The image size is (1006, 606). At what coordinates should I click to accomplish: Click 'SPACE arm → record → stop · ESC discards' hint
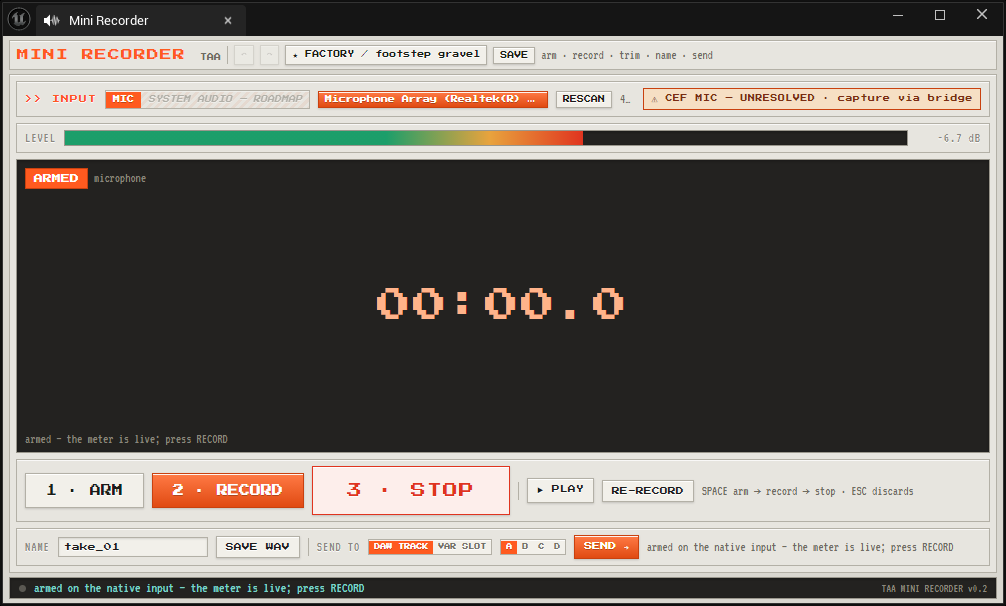807,491
